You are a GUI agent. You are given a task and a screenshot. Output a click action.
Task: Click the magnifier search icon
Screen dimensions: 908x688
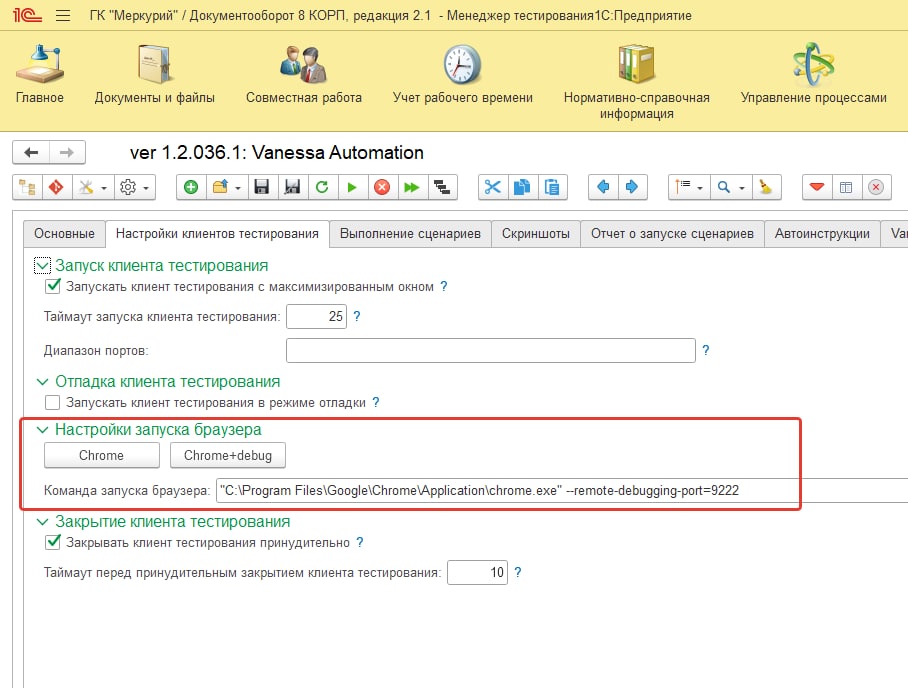[x=724, y=187]
